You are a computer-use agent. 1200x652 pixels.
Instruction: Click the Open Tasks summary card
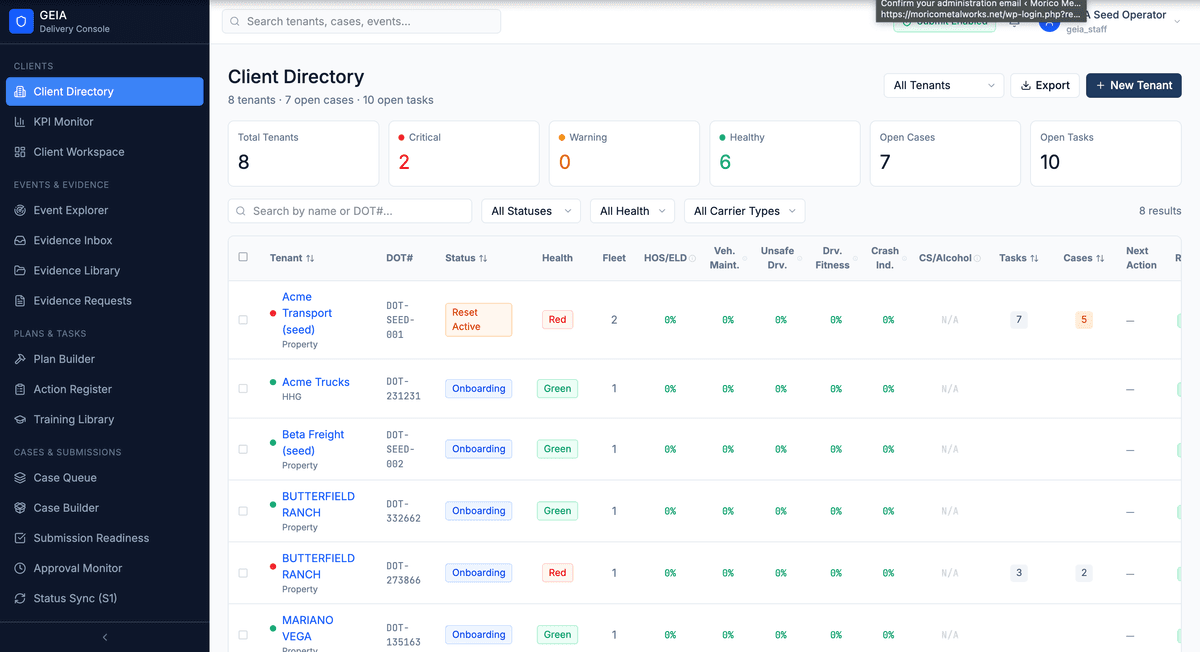pyautogui.click(x=1106, y=154)
